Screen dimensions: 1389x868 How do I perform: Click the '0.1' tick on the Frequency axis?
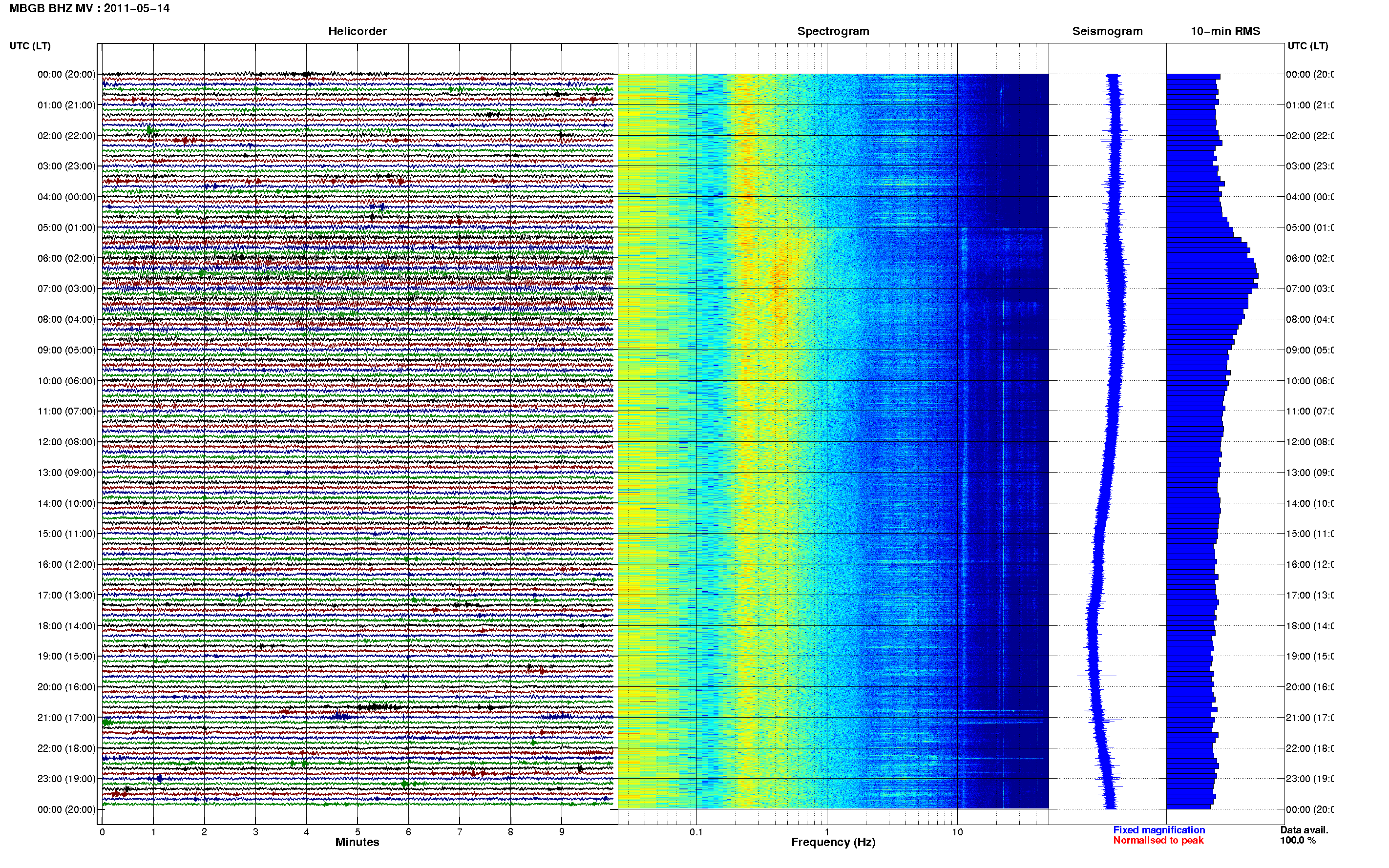pos(696,832)
